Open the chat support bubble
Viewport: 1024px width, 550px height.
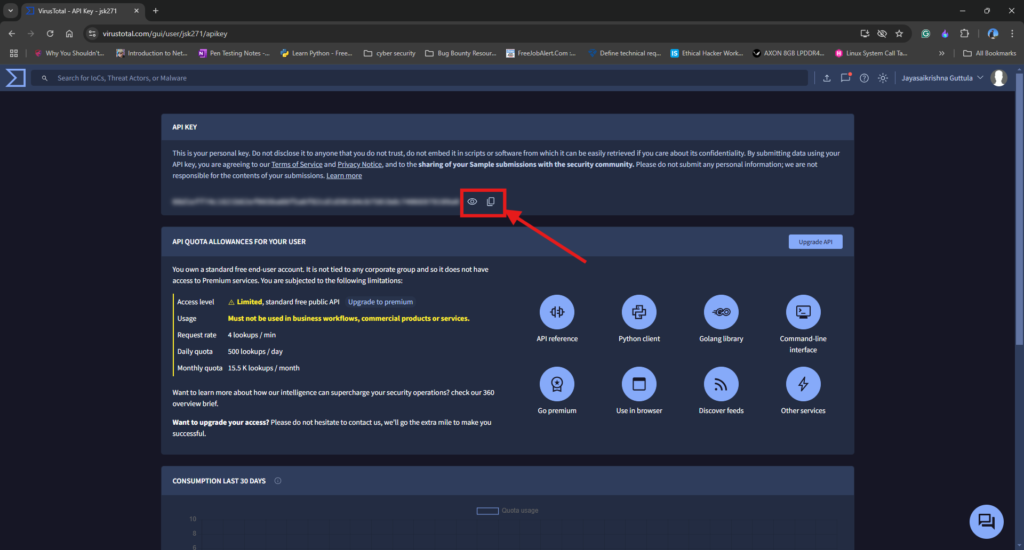(x=986, y=521)
